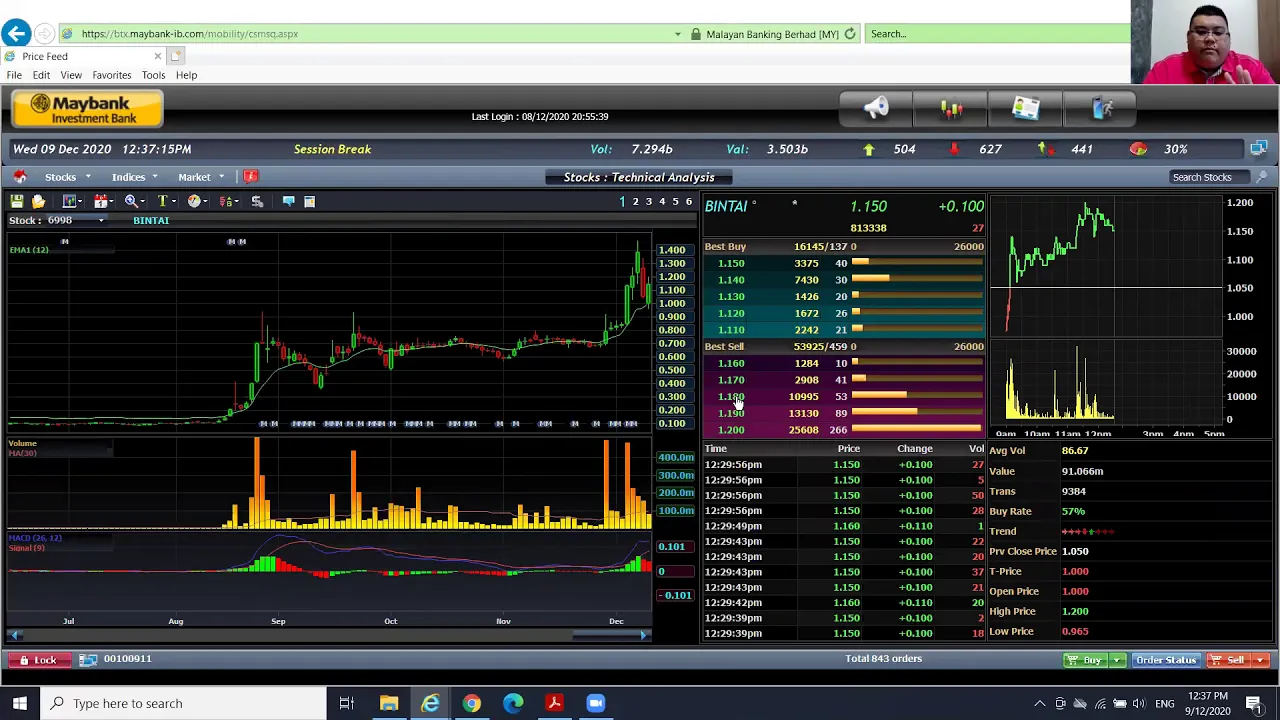Click the price scale dollar icon
1280x720 pixels.
click(x=257, y=201)
